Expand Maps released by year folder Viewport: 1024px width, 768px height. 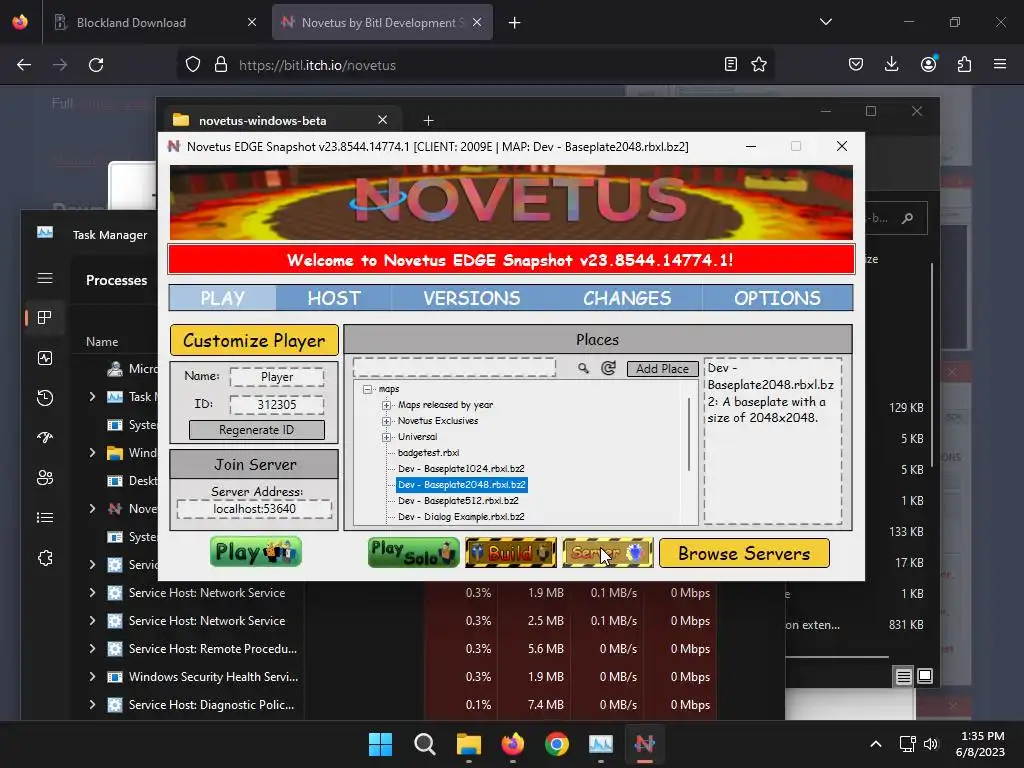click(x=387, y=406)
